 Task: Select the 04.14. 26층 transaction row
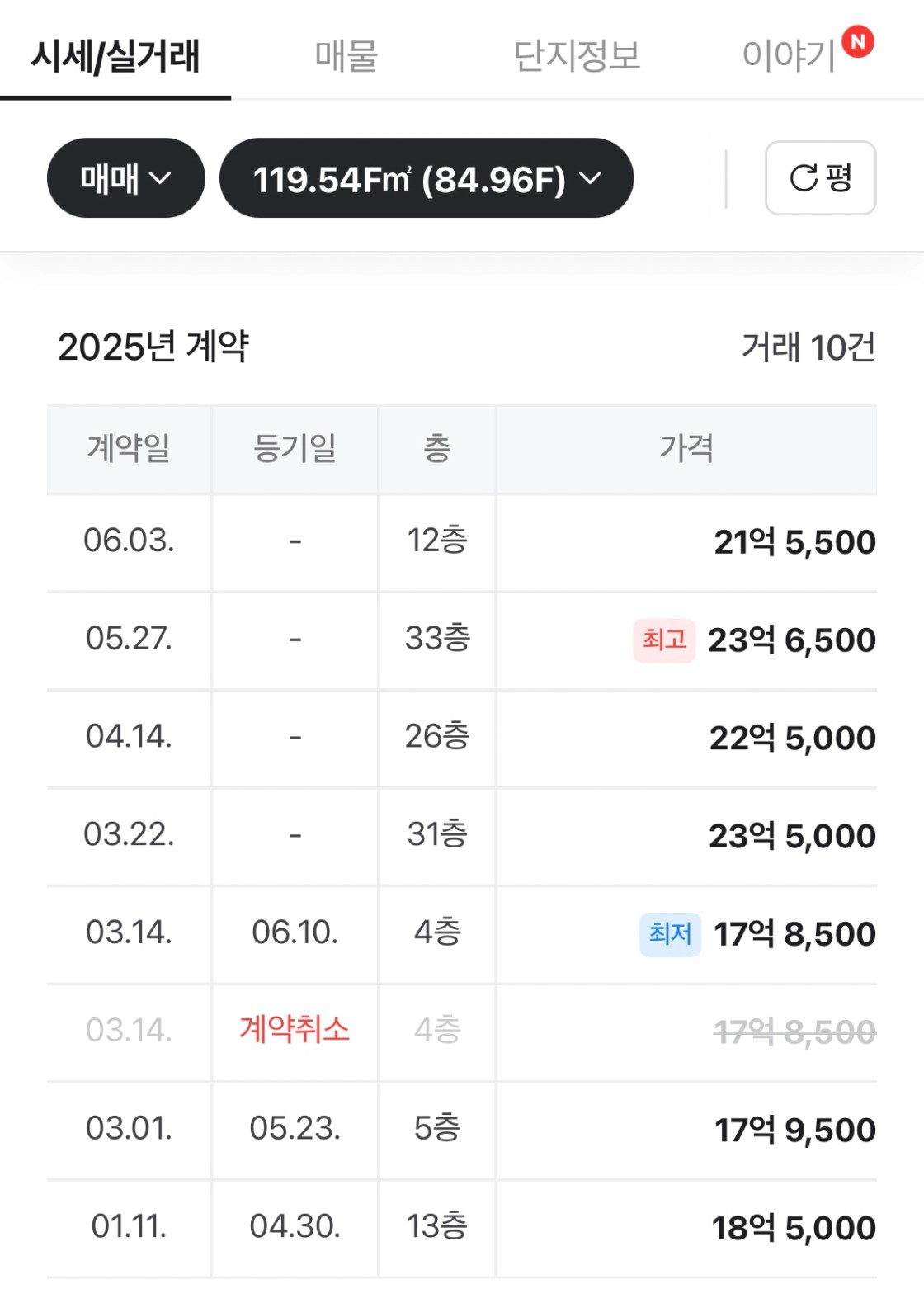tap(462, 738)
